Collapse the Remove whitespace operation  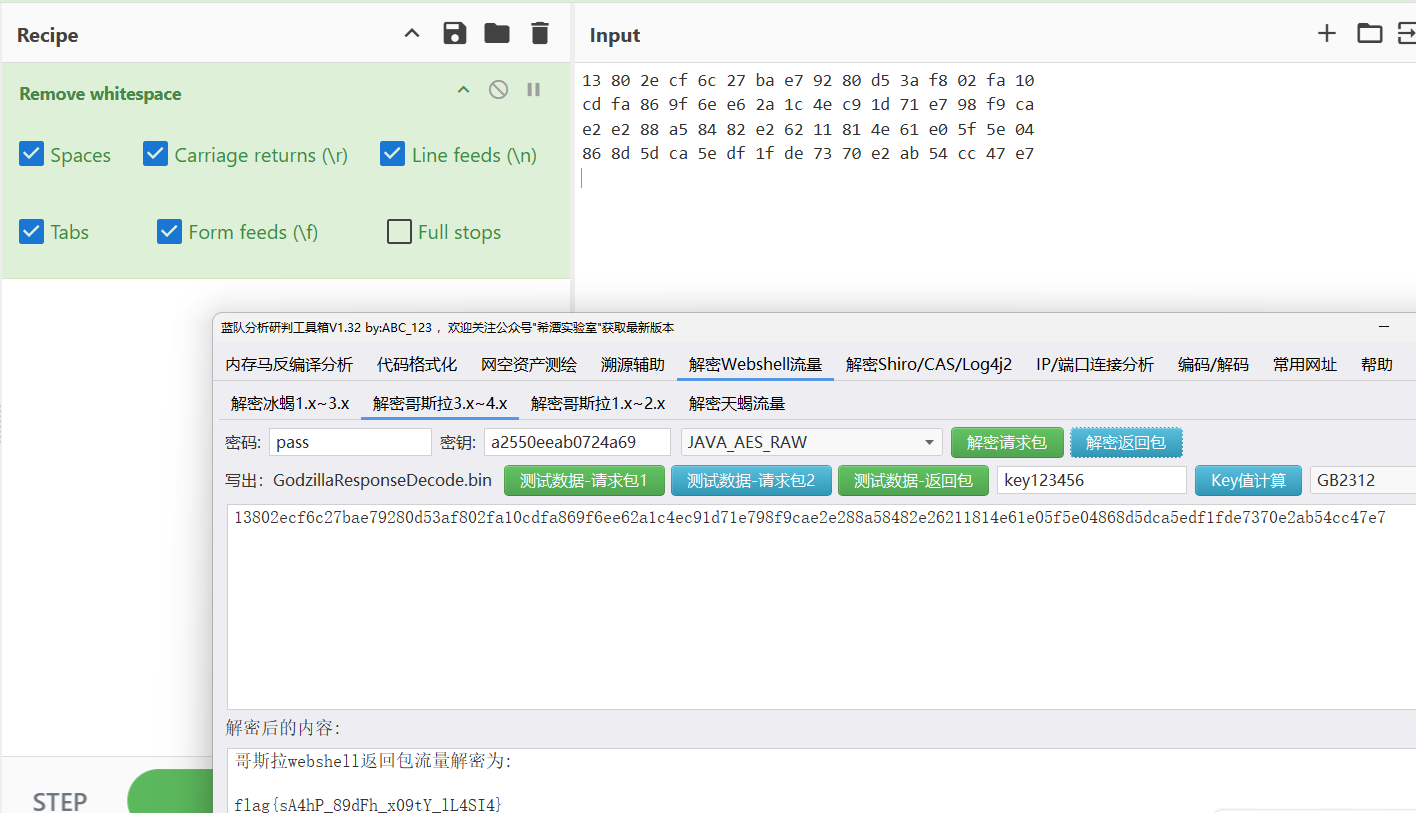[463, 90]
